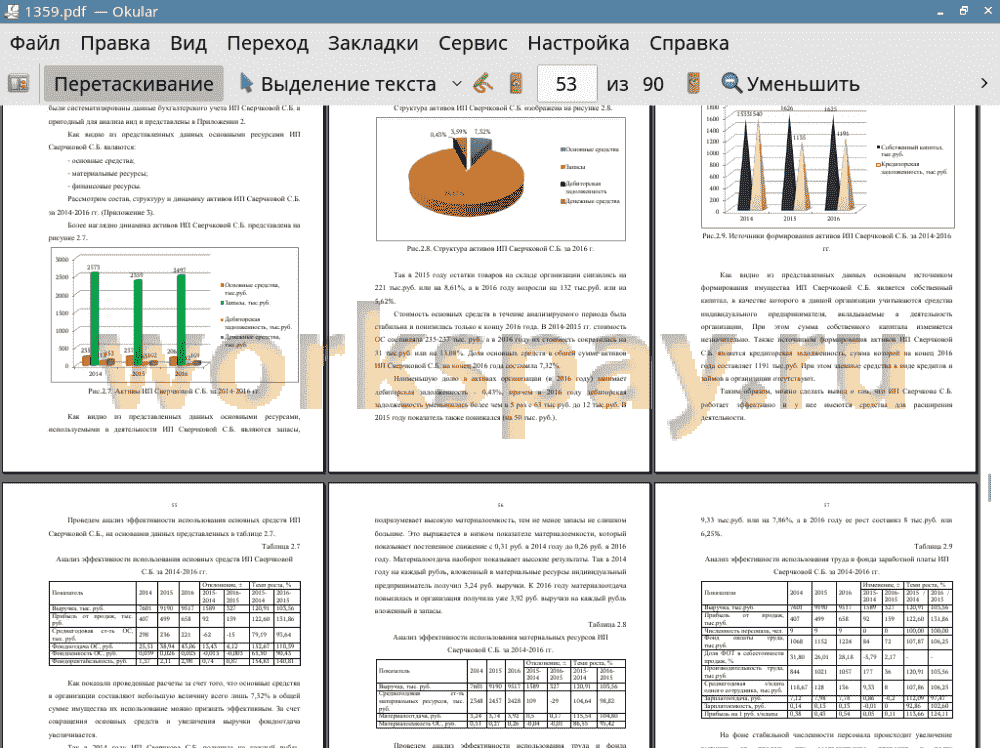
Task: Open the Файл menu
Action: click(35, 43)
